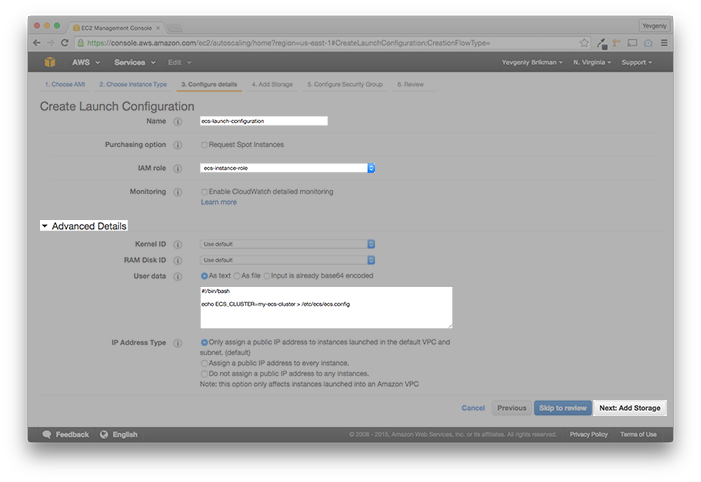Select step 3 Configure details tab
701x482 pixels.
pyautogui.click(x=209, y=85)
